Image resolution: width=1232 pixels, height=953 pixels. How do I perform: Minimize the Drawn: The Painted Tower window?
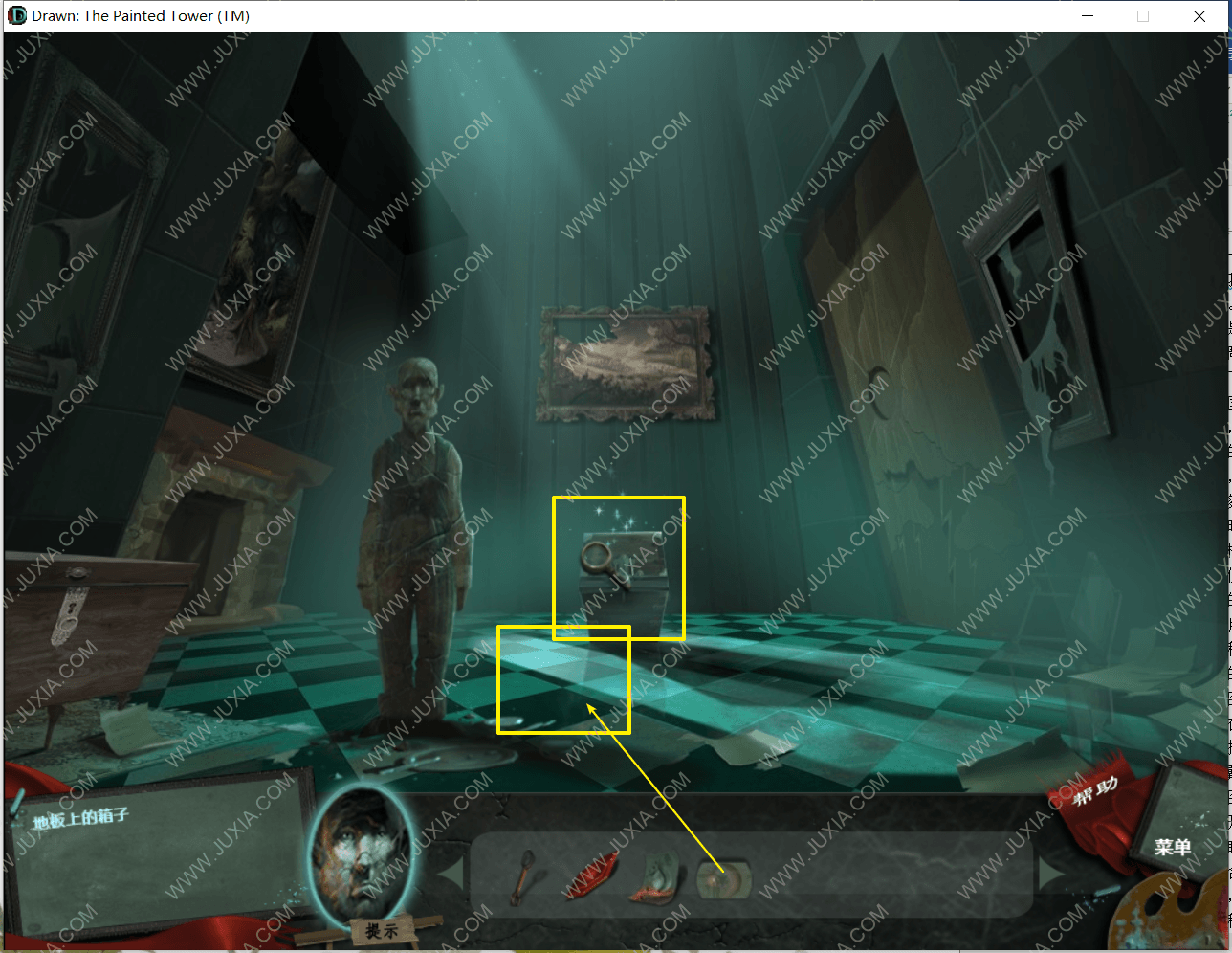pos(1088,15)
